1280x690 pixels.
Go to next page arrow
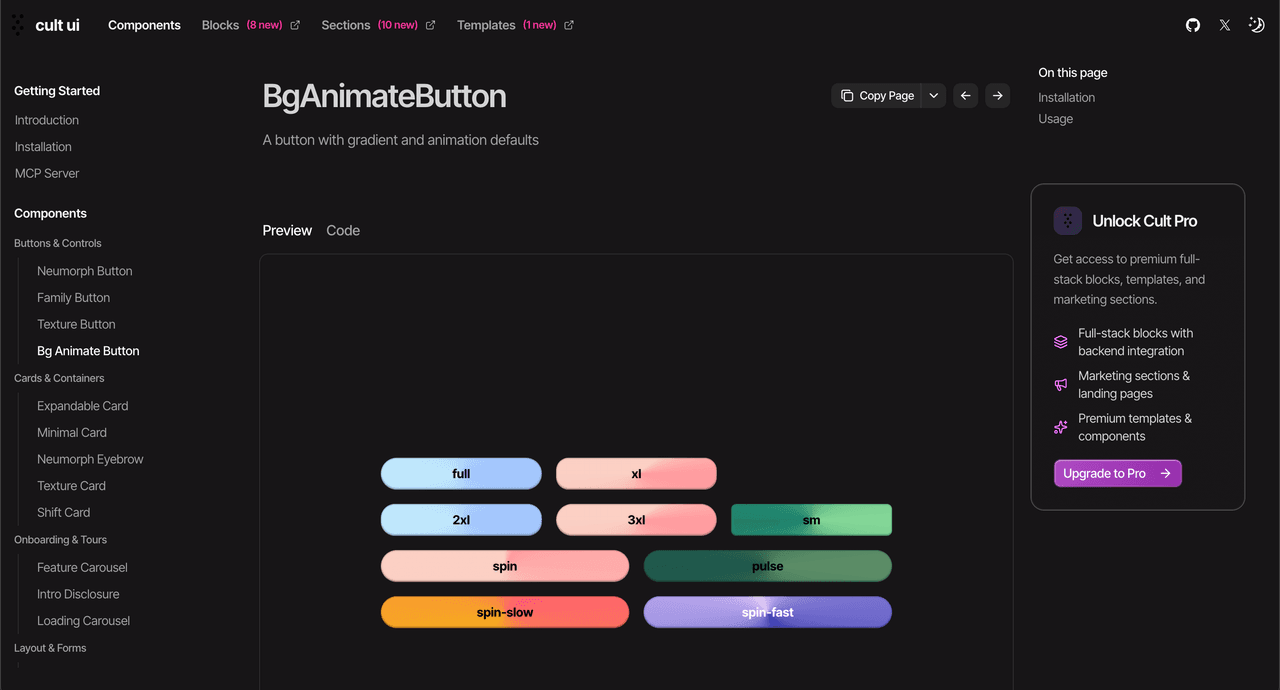pos(997,96)
